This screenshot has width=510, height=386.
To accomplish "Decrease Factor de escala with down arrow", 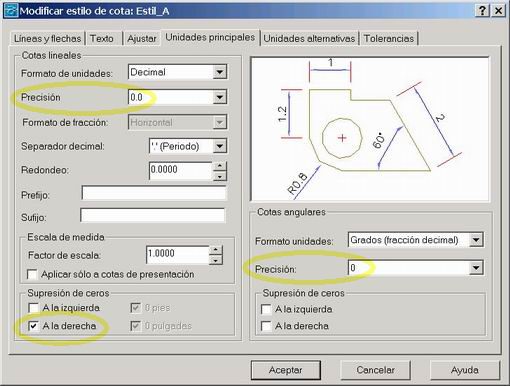I will pyautogui.click(x=216, y=260).
